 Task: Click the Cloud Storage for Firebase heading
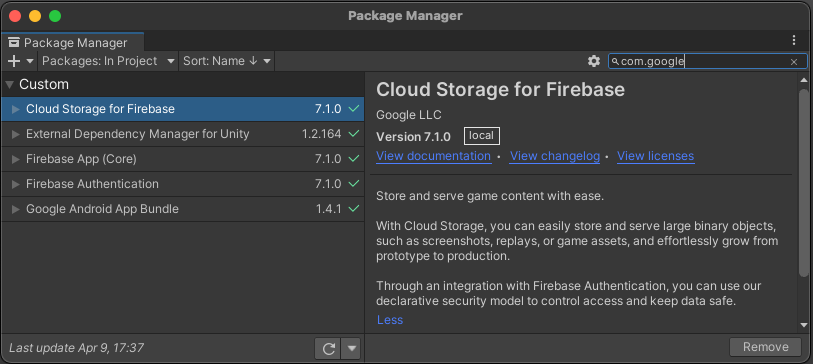tap(500, 90)
